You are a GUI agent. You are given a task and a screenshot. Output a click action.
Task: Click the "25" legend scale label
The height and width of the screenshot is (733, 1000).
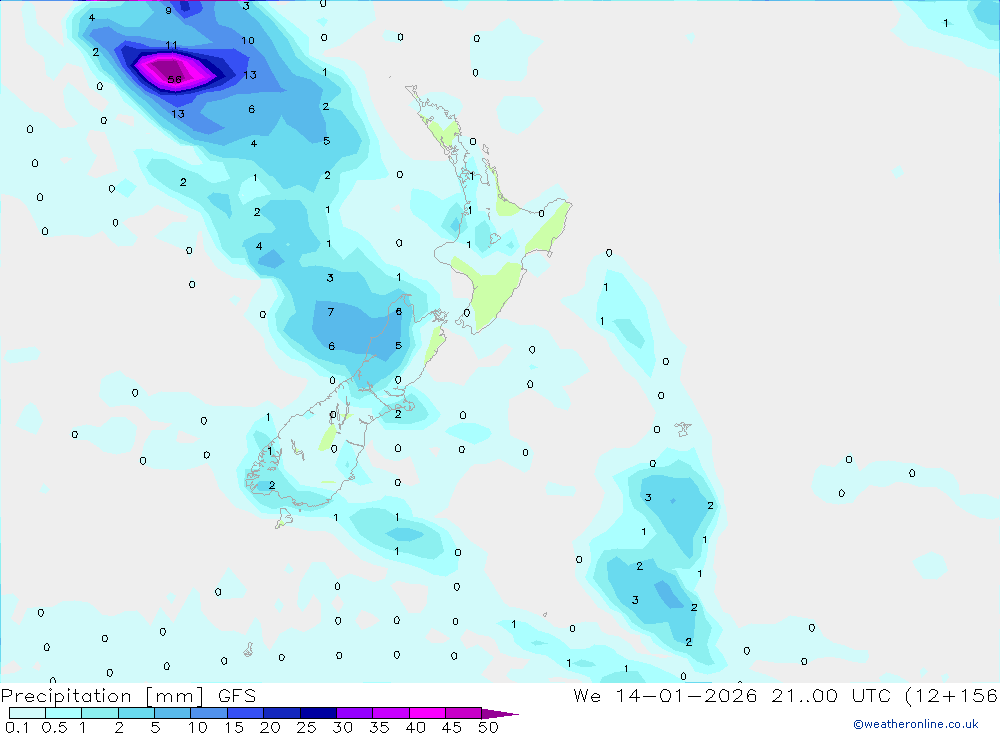click(306, 727)
